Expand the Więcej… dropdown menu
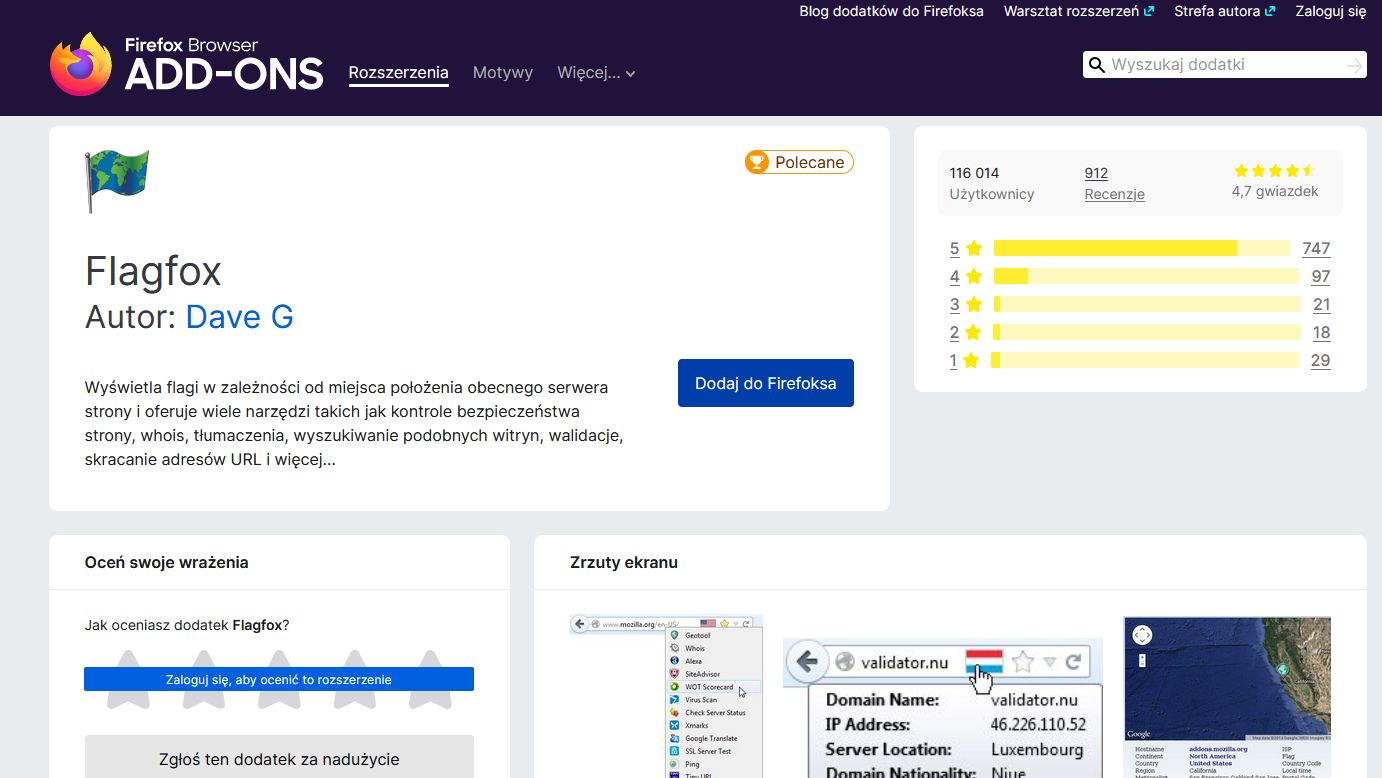Image resolution: width=1382 pixels, height=778 pixels. pyautogui.click(x=596, y=73)
